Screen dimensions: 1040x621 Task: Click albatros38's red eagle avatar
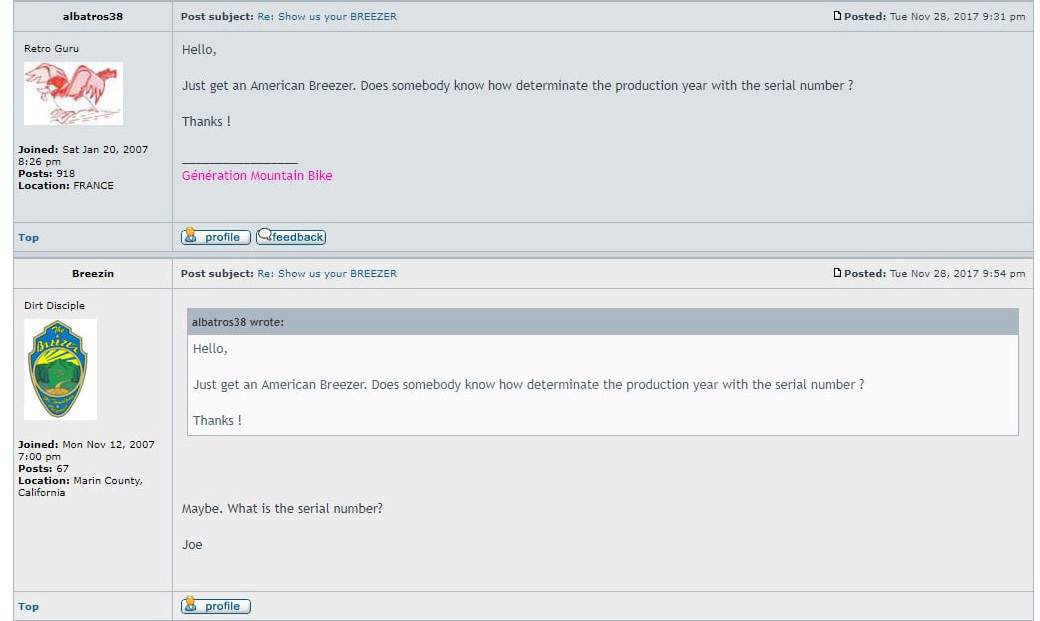click(74, 94)
